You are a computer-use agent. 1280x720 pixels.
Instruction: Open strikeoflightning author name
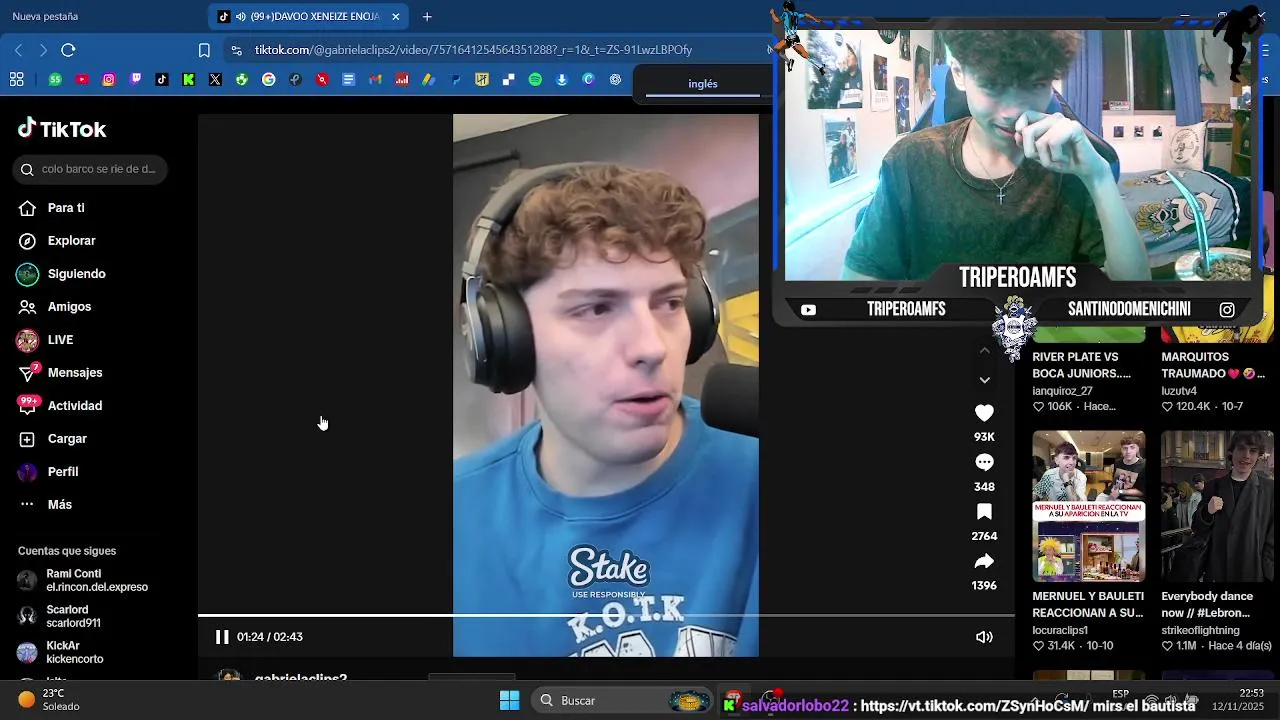pos(1200,630)
